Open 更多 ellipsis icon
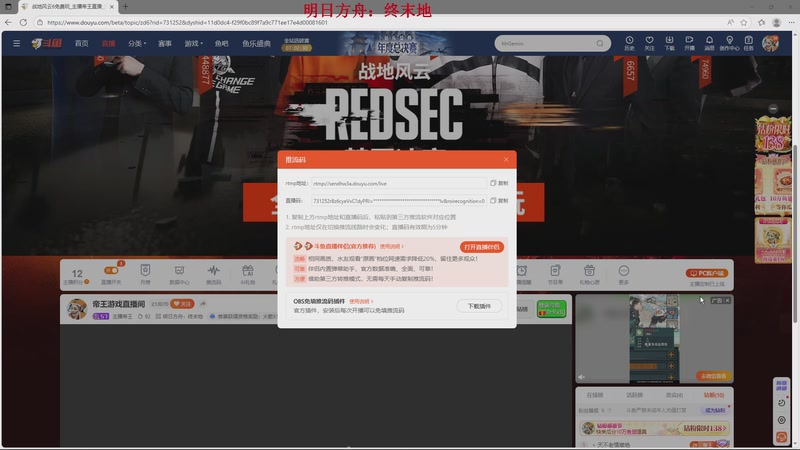 tap(623, 274)
